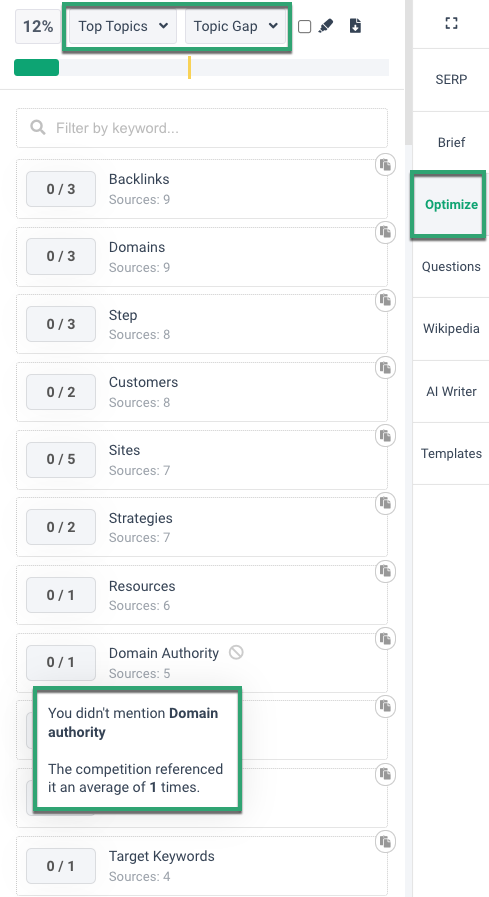Click the 0 / 5 count for Sites
Viewport: 489px width, 897px height.
pos(61,459)
